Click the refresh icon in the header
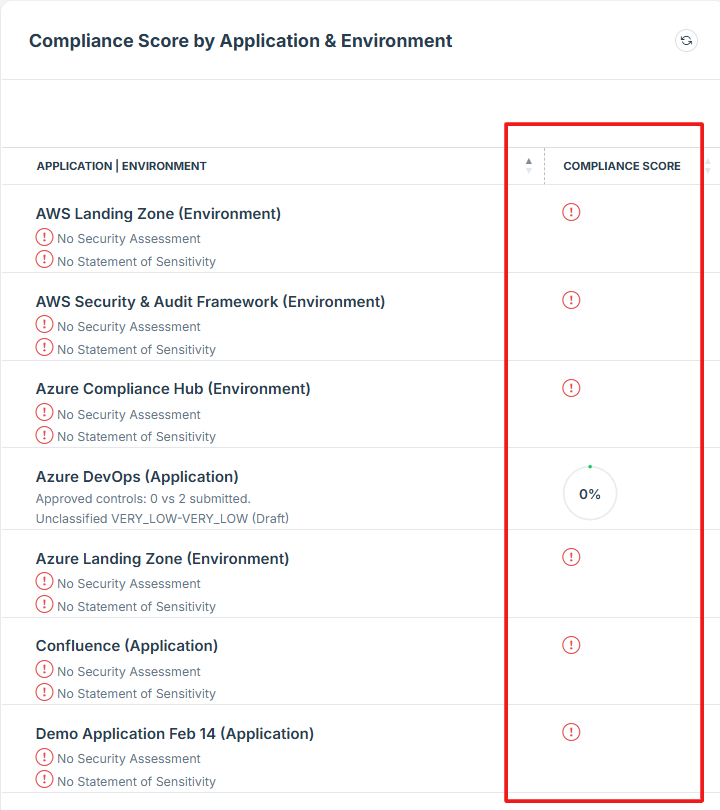This screenshot has width=720, height=810. pyautogui.click(x=686, y=41)
